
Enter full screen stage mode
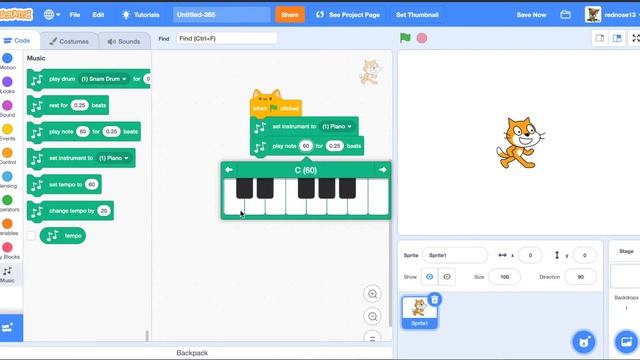point(635,38)
